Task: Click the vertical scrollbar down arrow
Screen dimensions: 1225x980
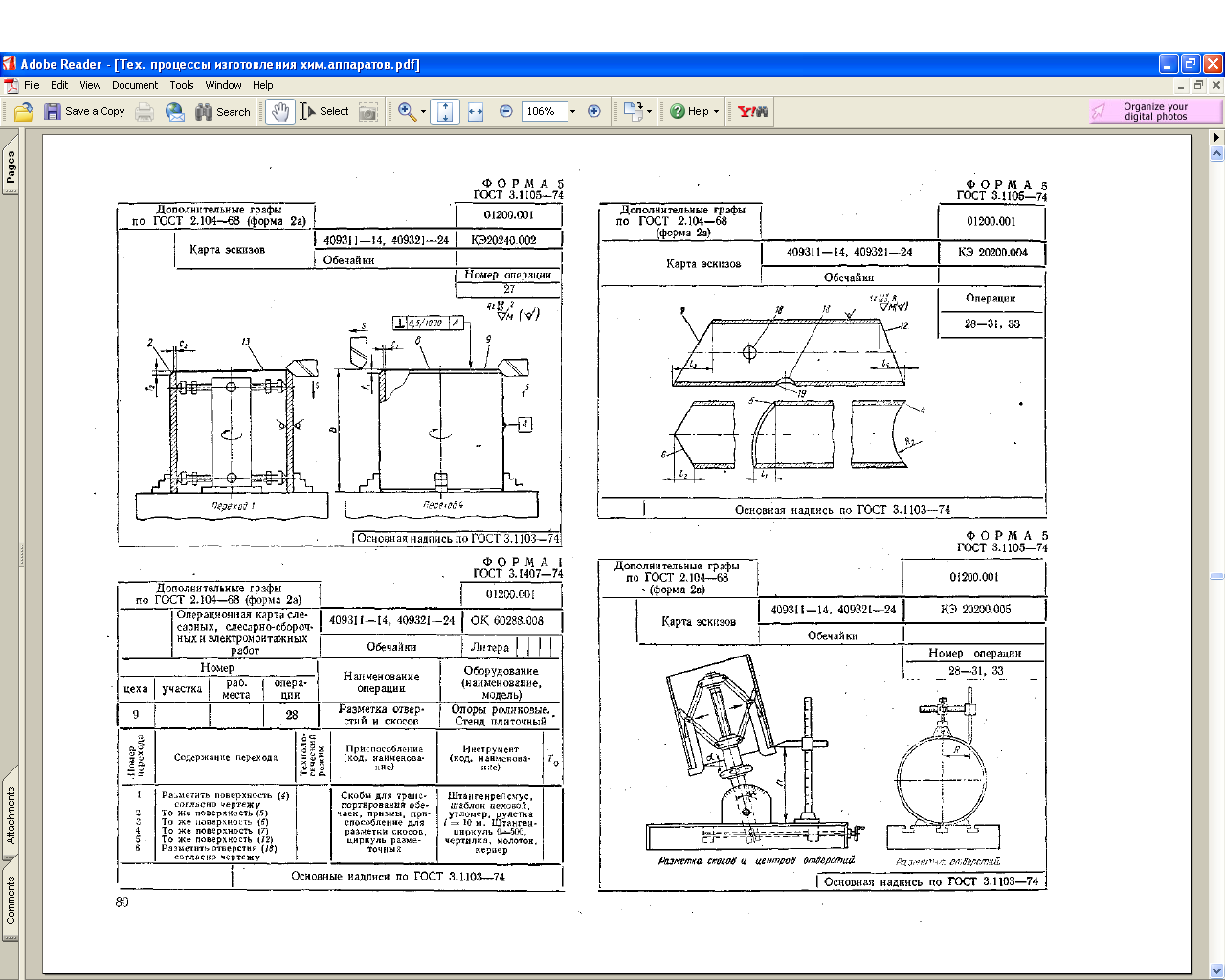Action: coord(1216,970)
